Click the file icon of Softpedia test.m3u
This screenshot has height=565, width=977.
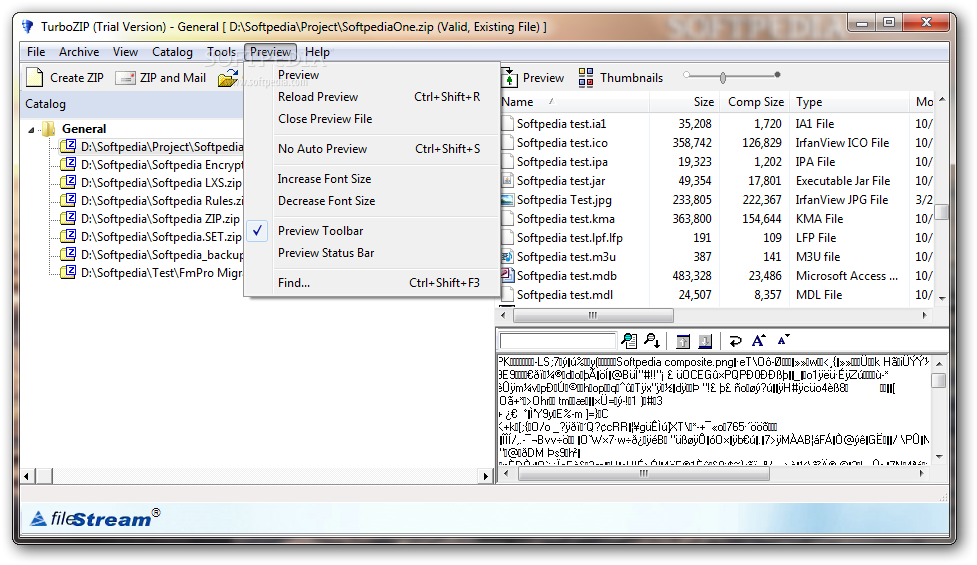coord(507,257)
